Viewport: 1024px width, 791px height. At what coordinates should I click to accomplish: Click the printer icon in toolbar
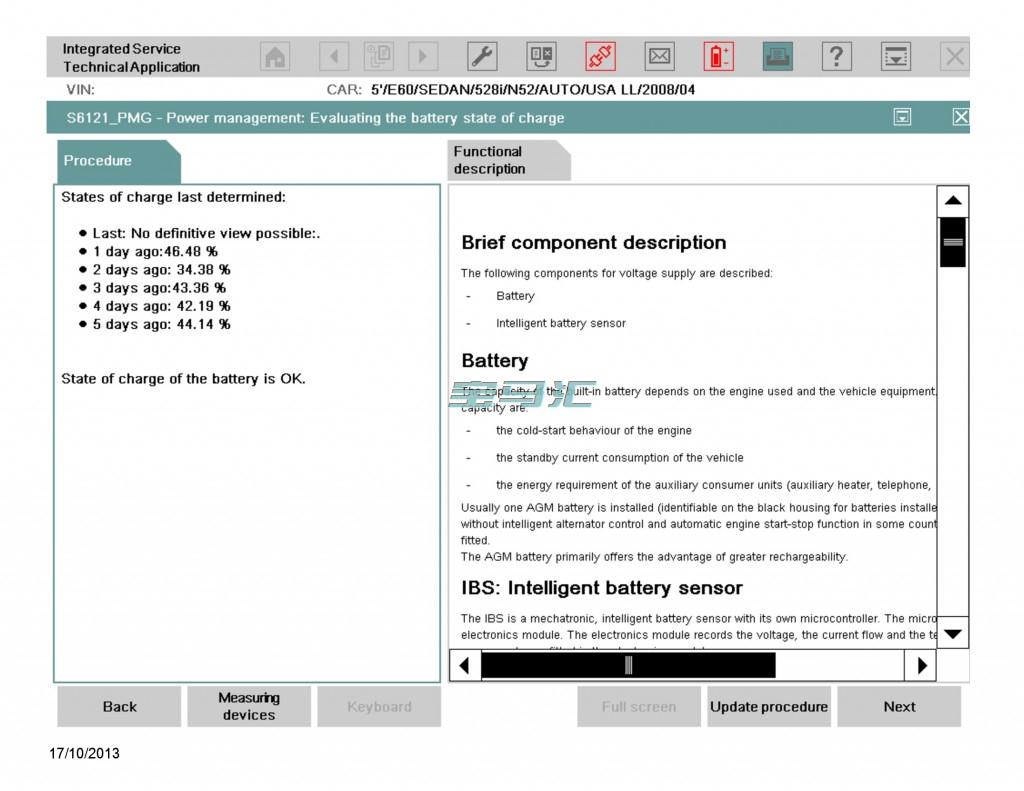(777, 57)
